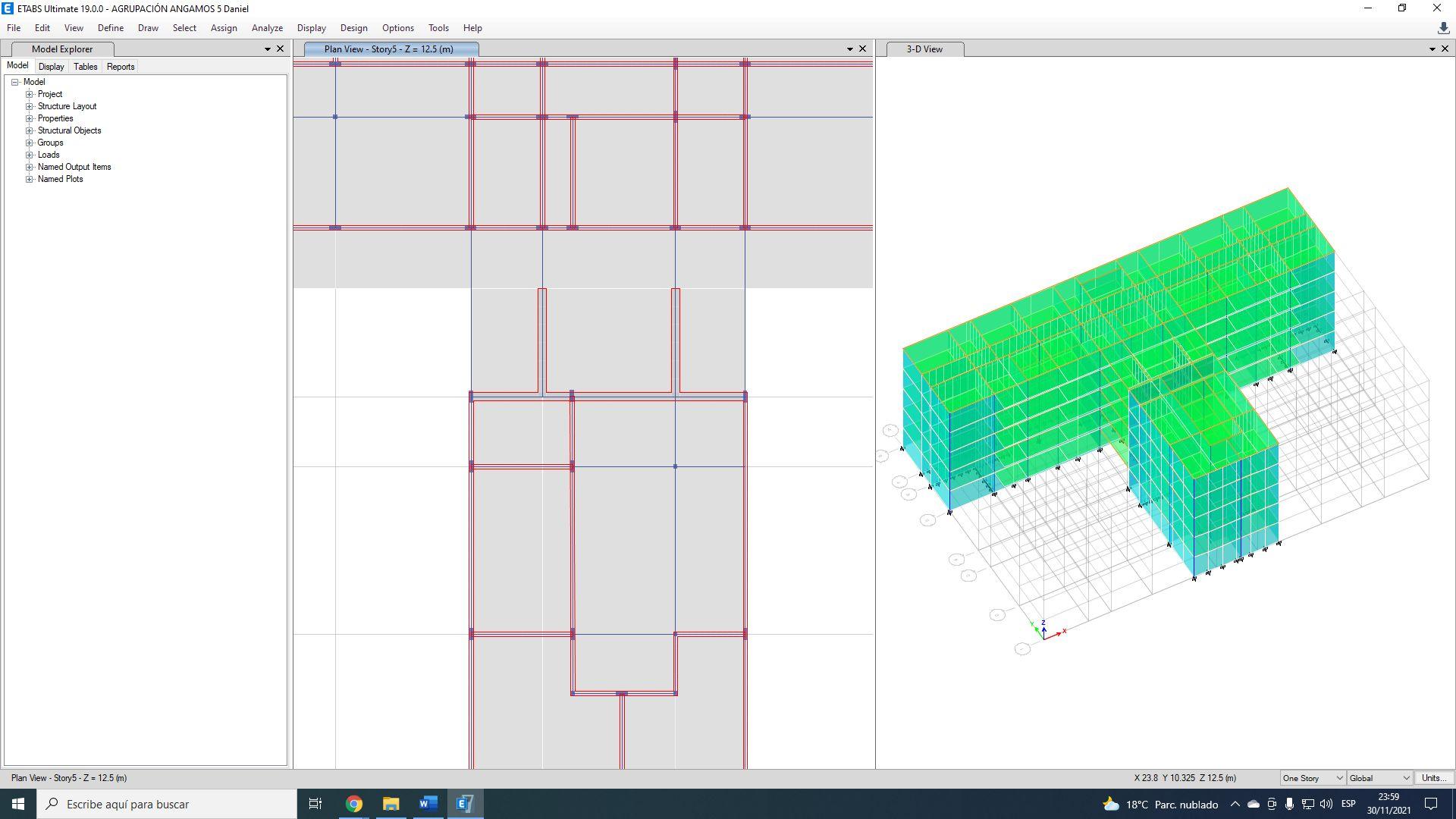1456x819 pixels.
Task: Expand the Structure Layout tree node
Action: (30, 106)
